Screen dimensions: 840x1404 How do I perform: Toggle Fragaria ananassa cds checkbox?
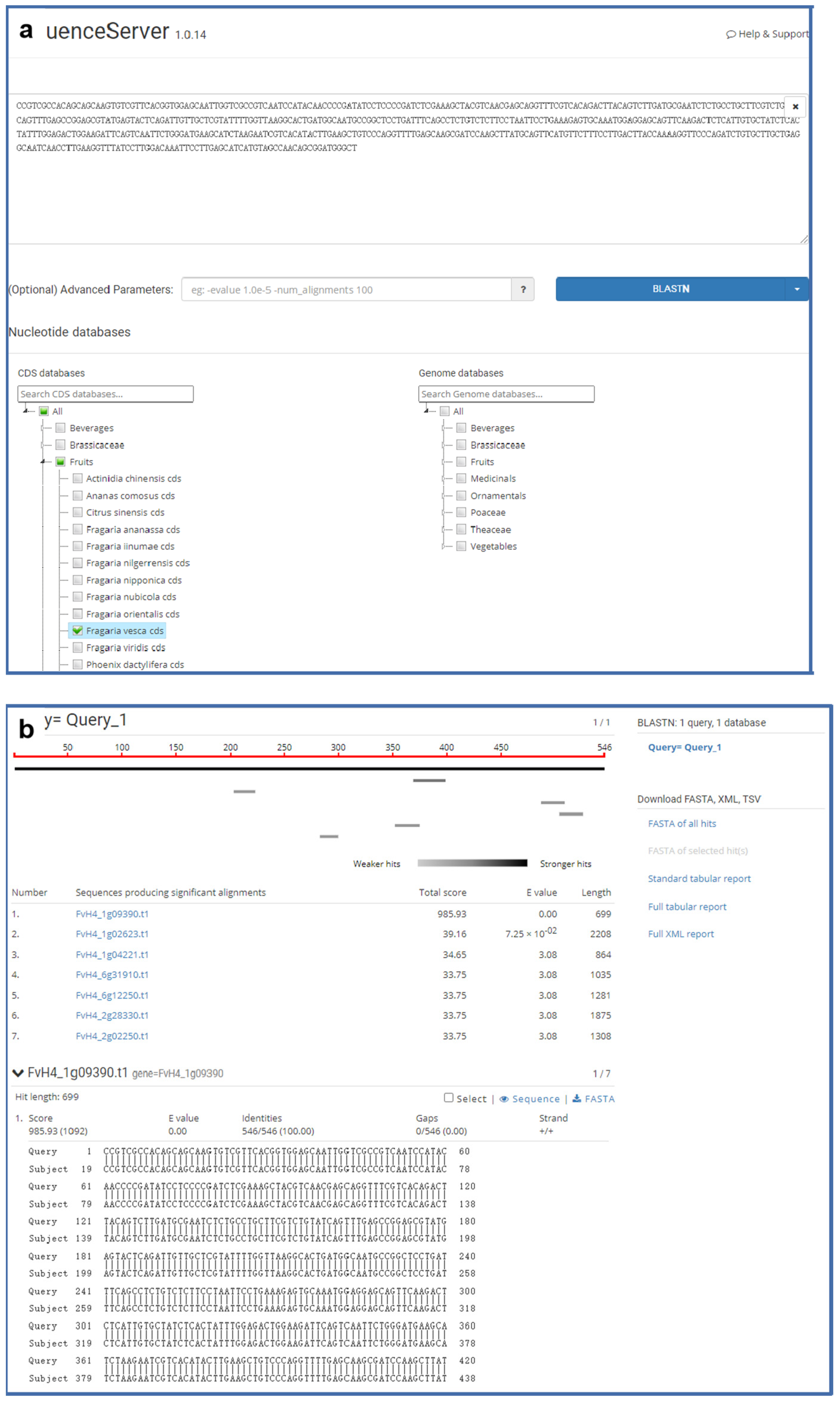(78, 529)
